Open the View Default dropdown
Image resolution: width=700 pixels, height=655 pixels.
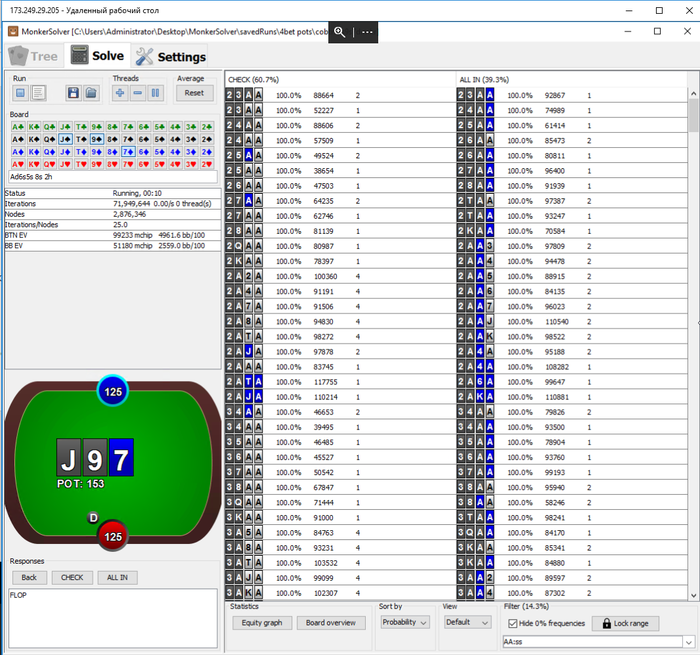click(467, 622)
